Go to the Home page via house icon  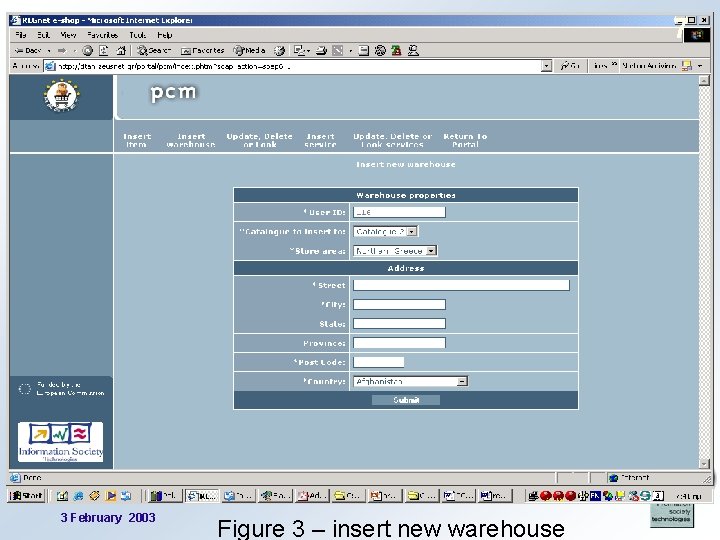(121, 51)
